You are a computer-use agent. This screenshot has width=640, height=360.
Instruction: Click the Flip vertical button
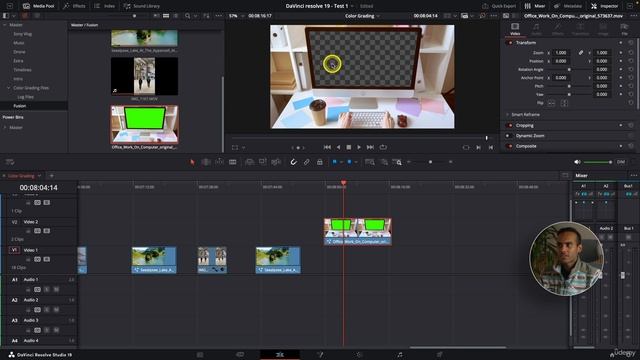tap(564, 103)
